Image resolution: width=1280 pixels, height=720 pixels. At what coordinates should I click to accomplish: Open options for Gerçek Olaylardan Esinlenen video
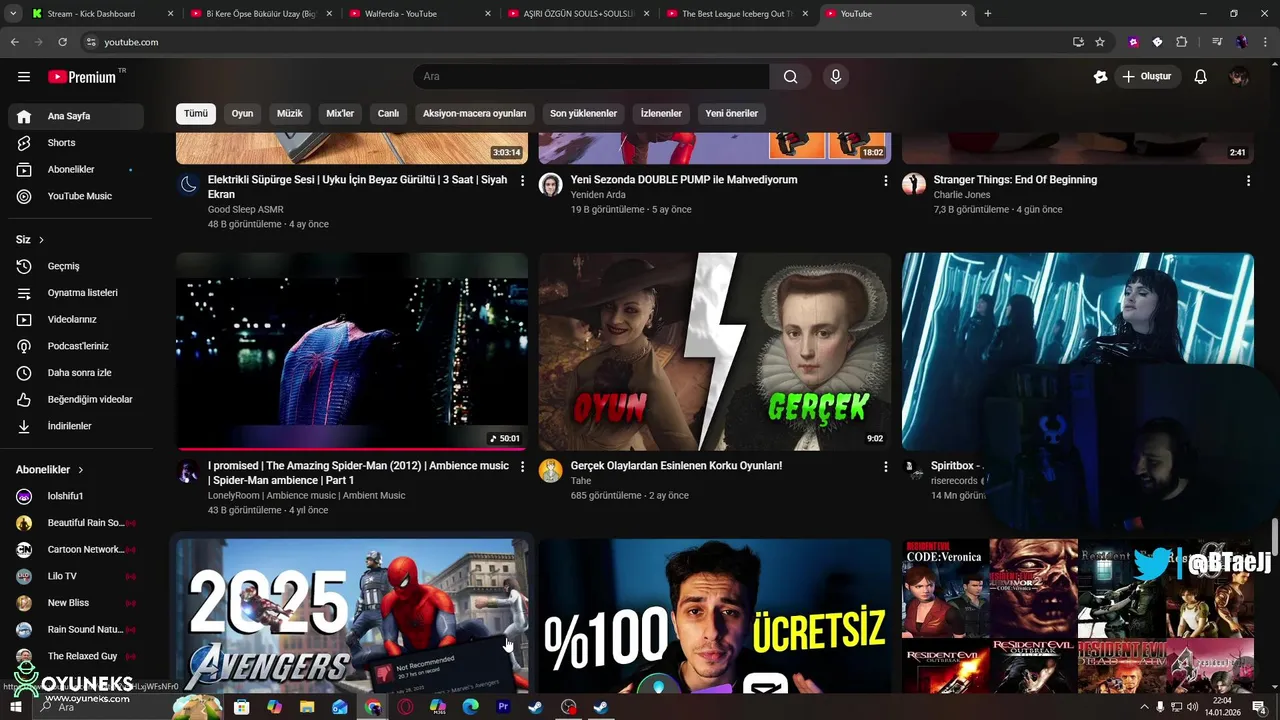point(885,467)
